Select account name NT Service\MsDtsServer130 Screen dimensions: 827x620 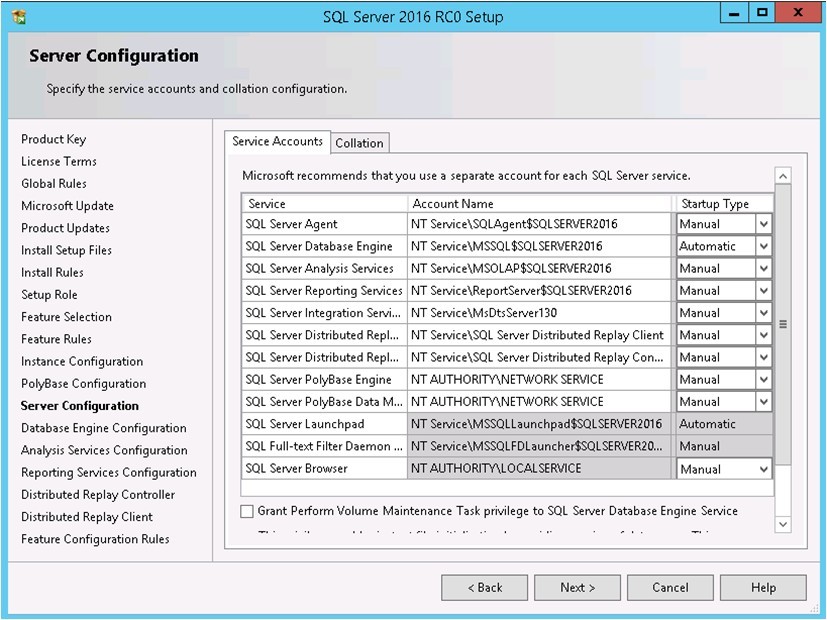(x=539, y=313)
